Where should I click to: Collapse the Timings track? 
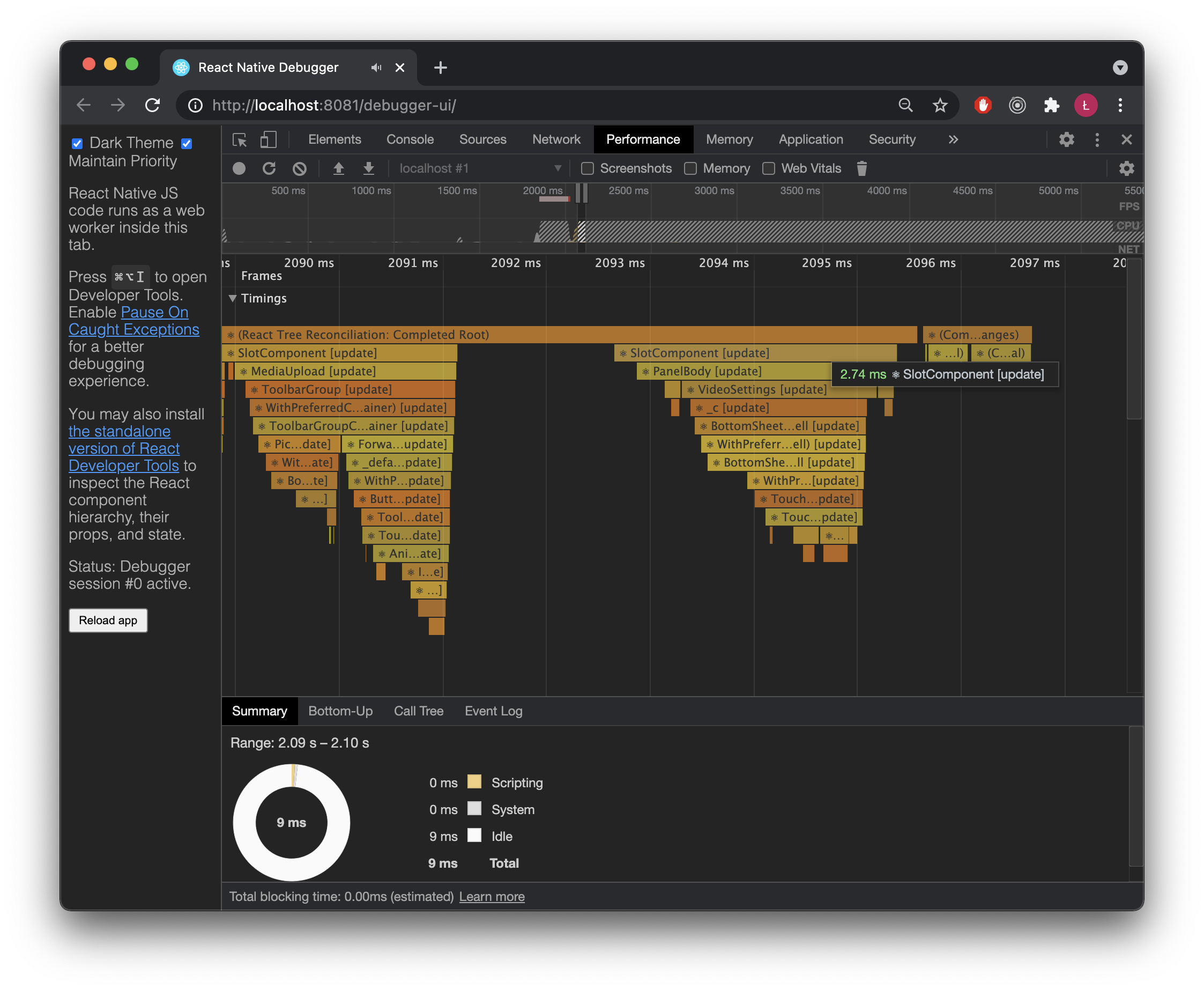(x=233, y=298)
